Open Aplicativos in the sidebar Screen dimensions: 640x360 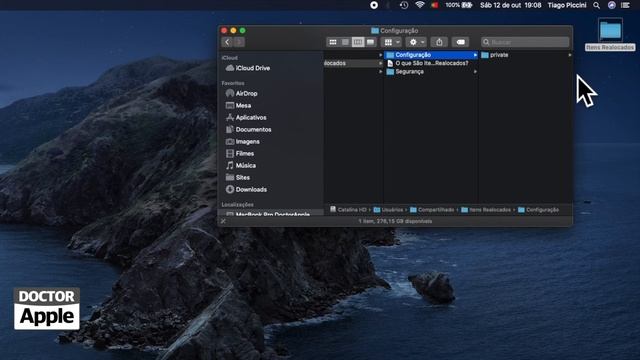tap(246, 118)
